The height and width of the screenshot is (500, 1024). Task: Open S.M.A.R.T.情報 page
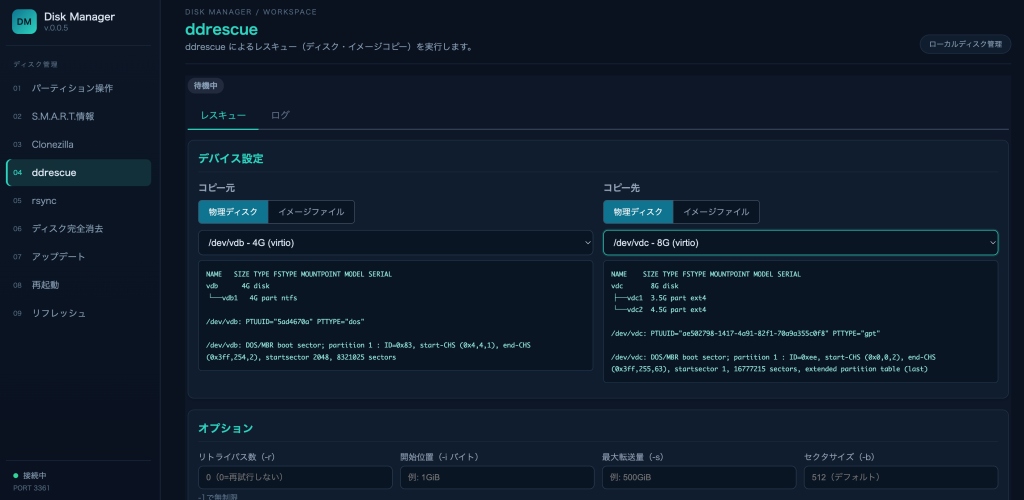point(78,116)
